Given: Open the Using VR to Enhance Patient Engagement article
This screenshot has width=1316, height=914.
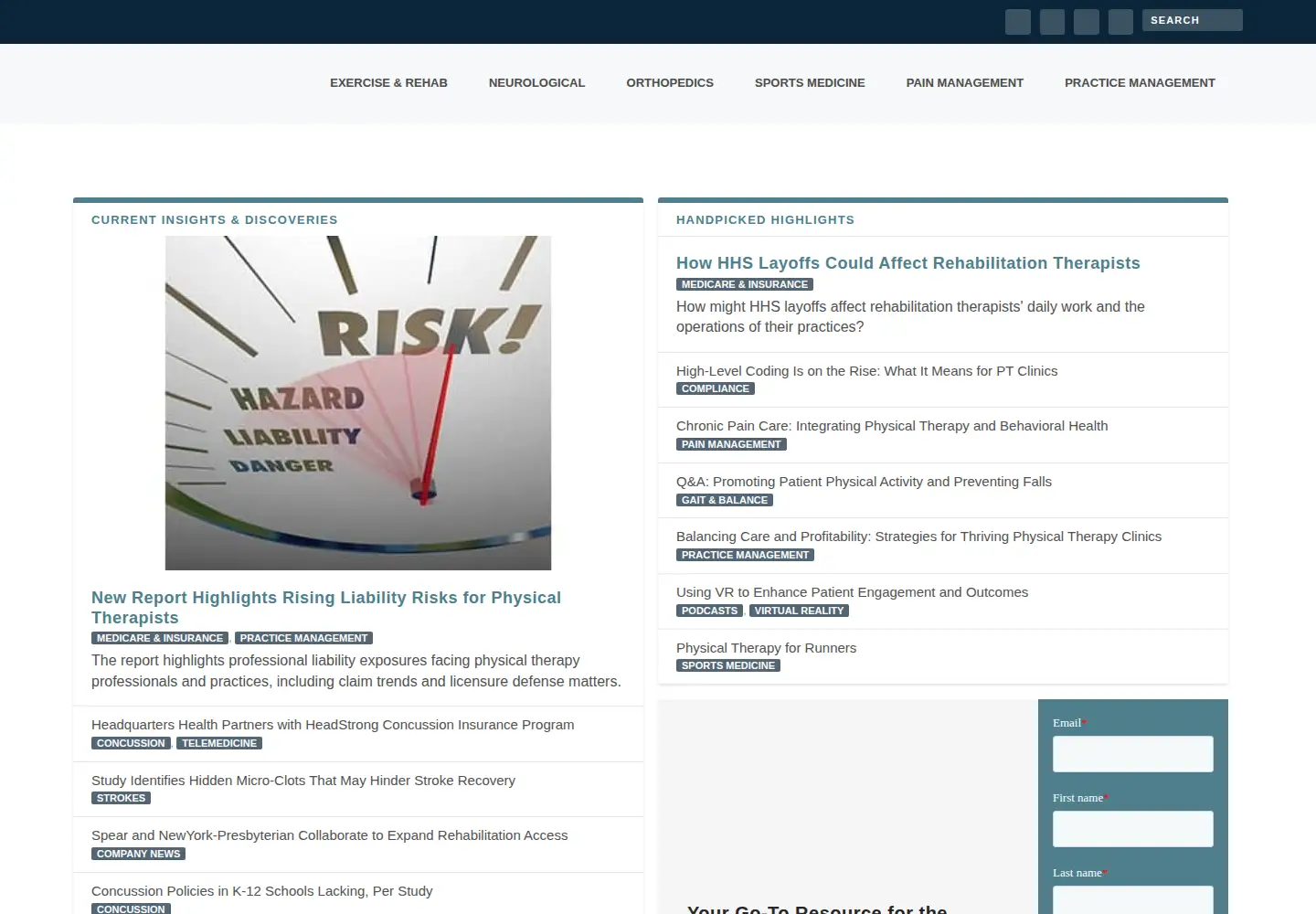Looking at the screenshot, I should (x=852, y=592).
